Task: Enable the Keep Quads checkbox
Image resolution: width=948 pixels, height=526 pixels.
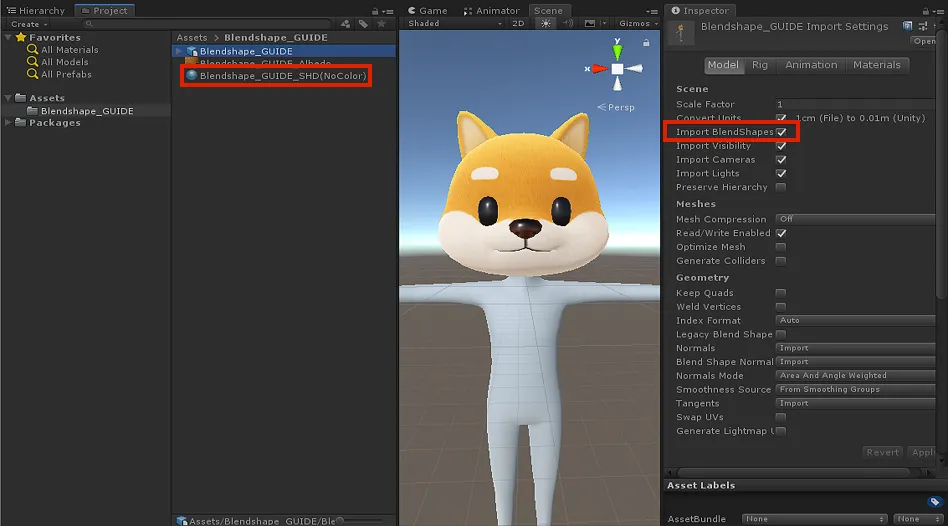Action: pyautogui.click(x=781, y=293)
